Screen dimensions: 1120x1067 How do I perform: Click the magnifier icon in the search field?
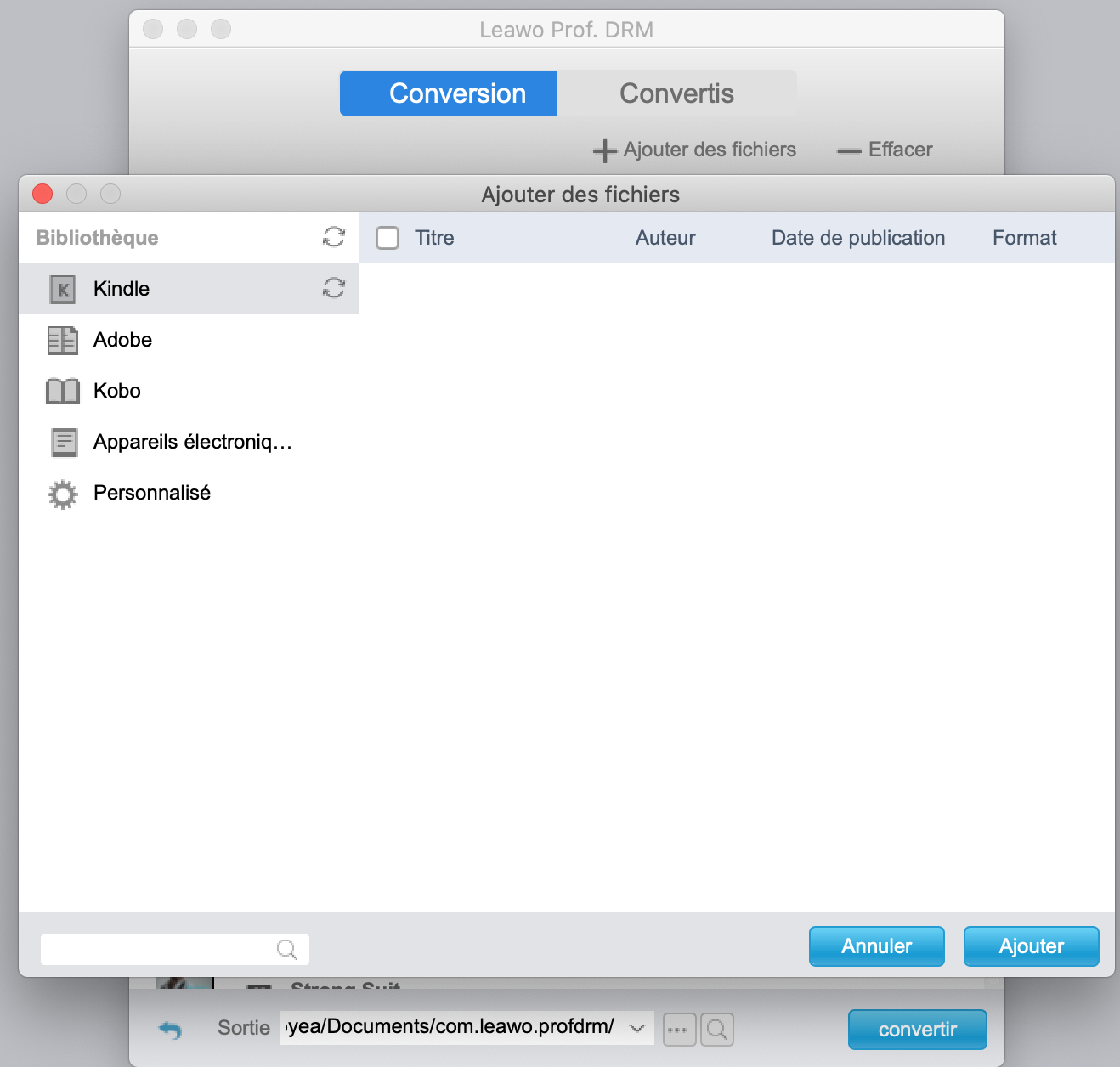pyautogui.click(x=287, y=950)
